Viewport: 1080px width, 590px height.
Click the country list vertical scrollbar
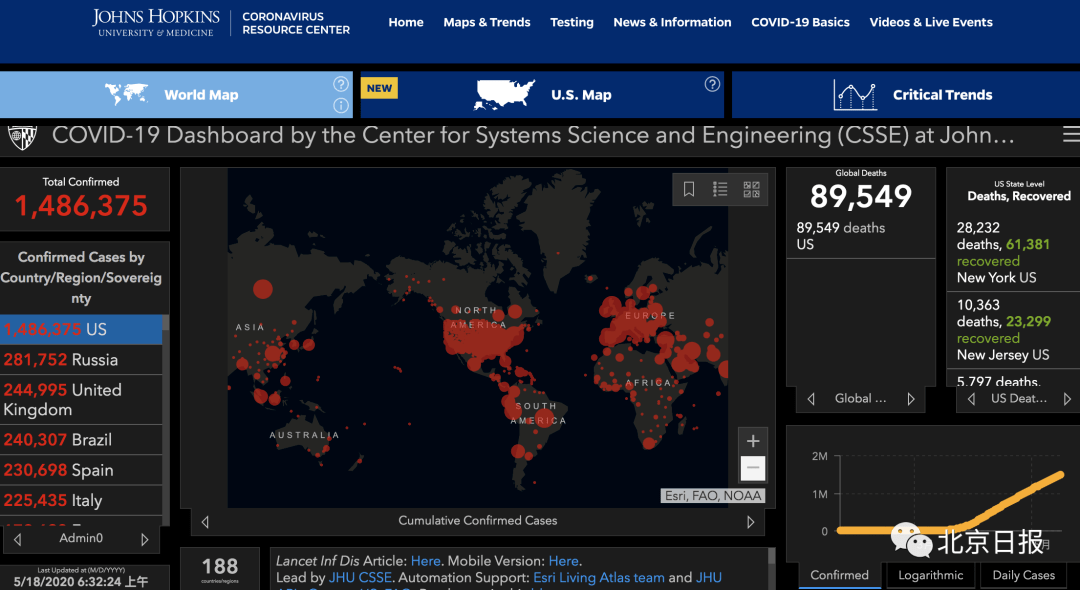165,420
